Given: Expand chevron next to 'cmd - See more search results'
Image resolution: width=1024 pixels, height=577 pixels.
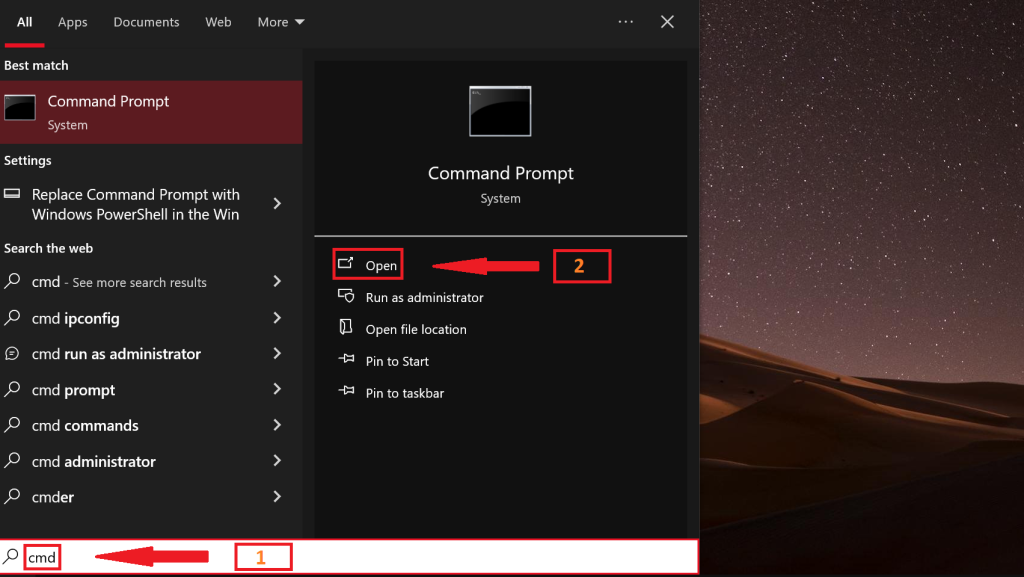Looking at the screenshot, I should tap(277, 281).
